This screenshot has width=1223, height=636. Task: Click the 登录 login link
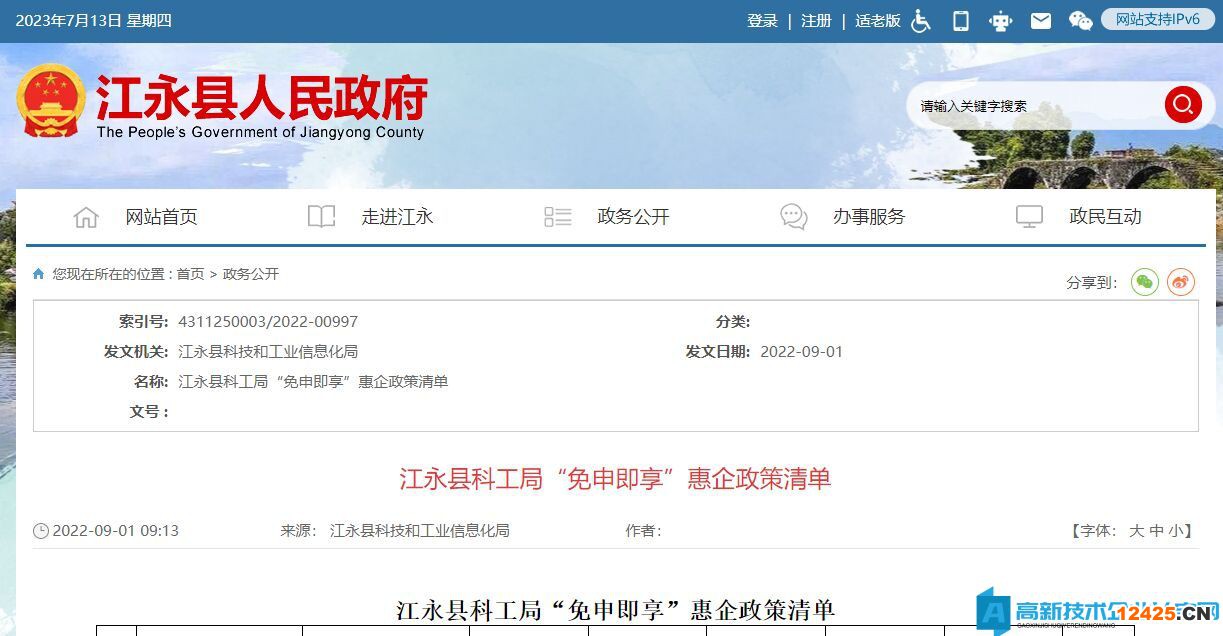[762, 21]
